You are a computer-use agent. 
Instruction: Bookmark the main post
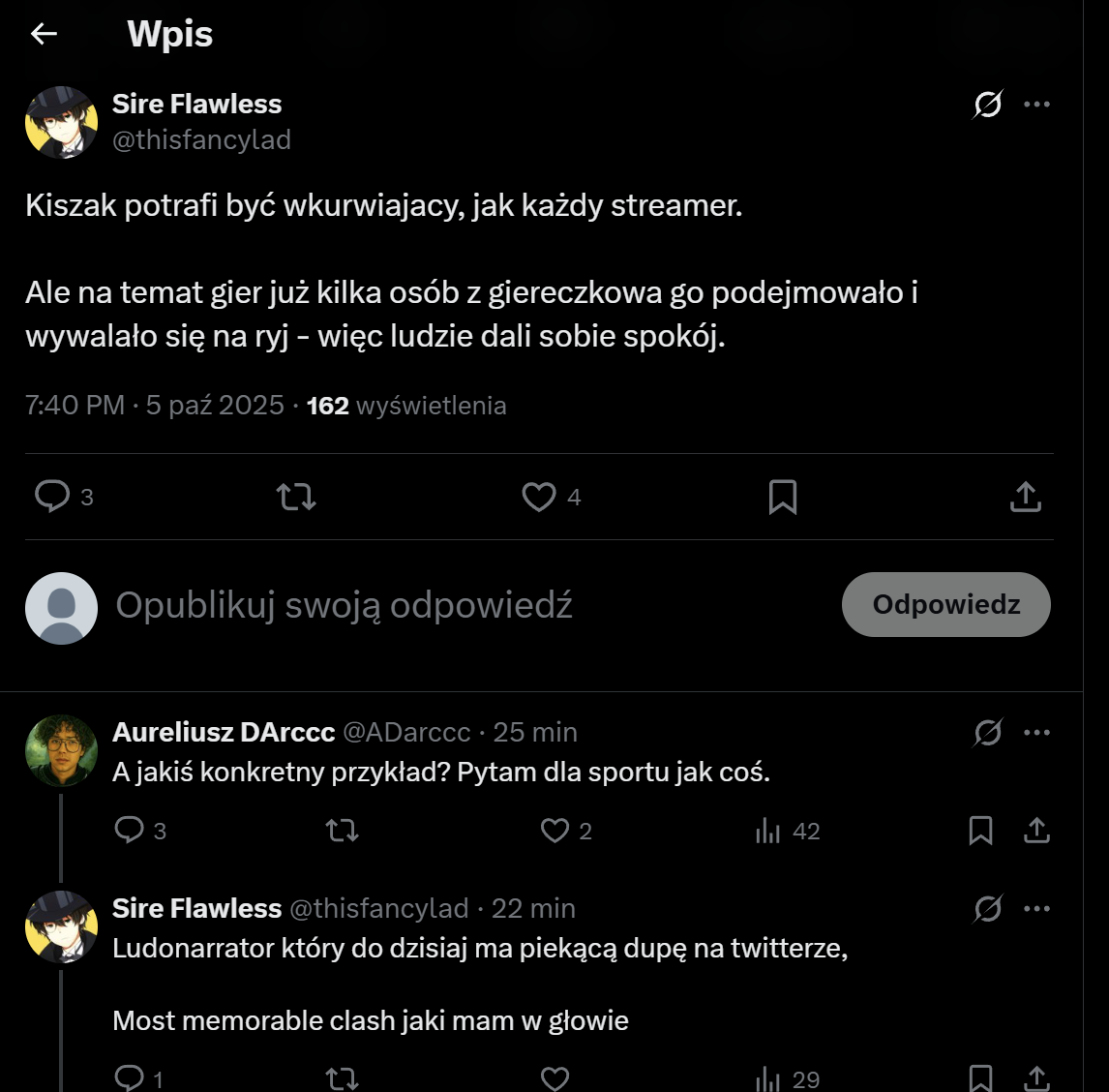point(782,497)
